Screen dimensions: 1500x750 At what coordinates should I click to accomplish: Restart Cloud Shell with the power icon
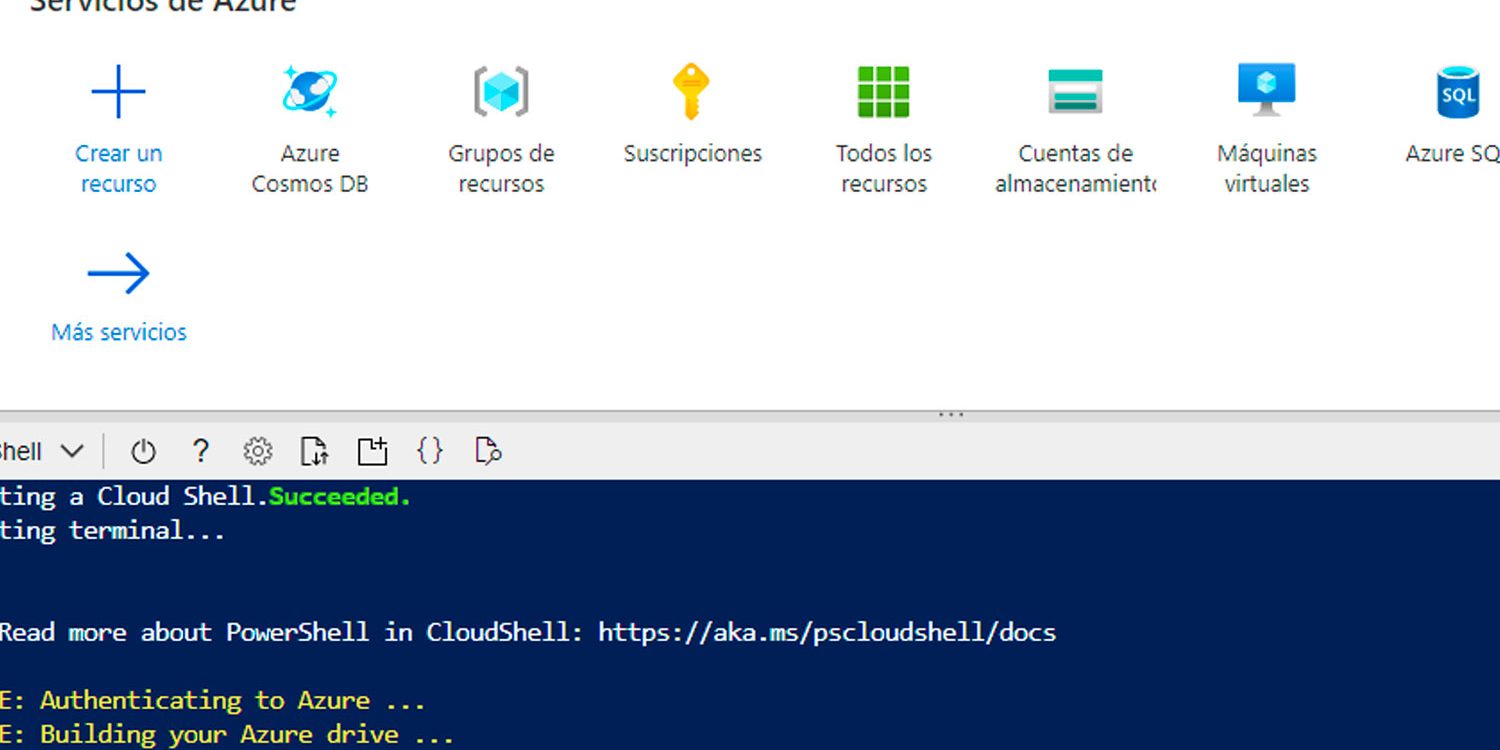point(143,451)
